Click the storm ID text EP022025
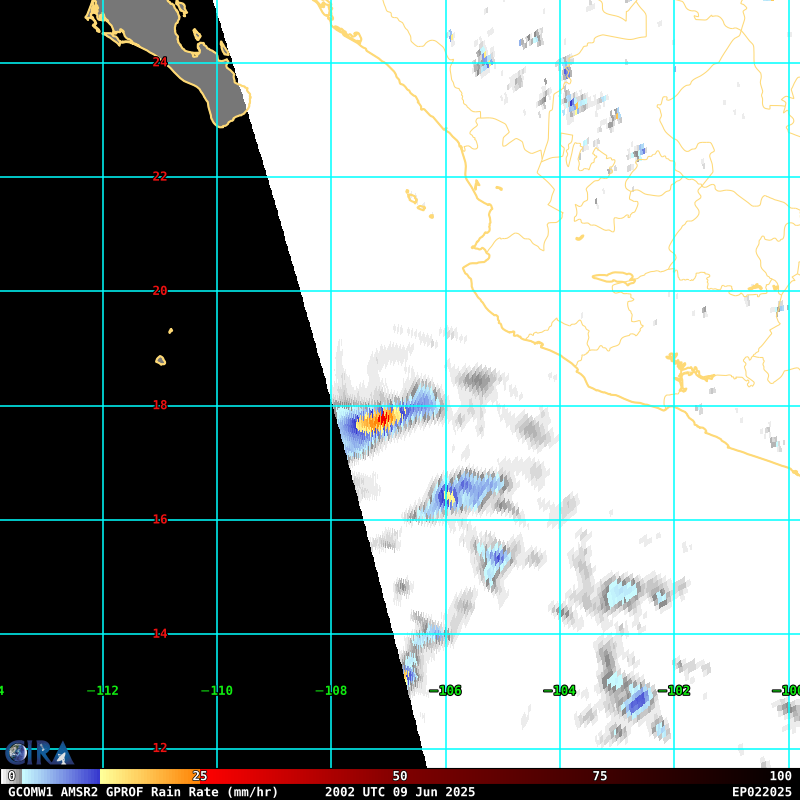The image size is (800, 800). pyautogui.click(x=761, y=792)
